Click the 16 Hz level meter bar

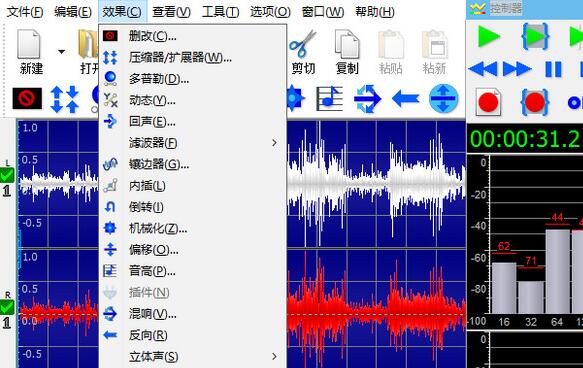(x=504, y=288)
